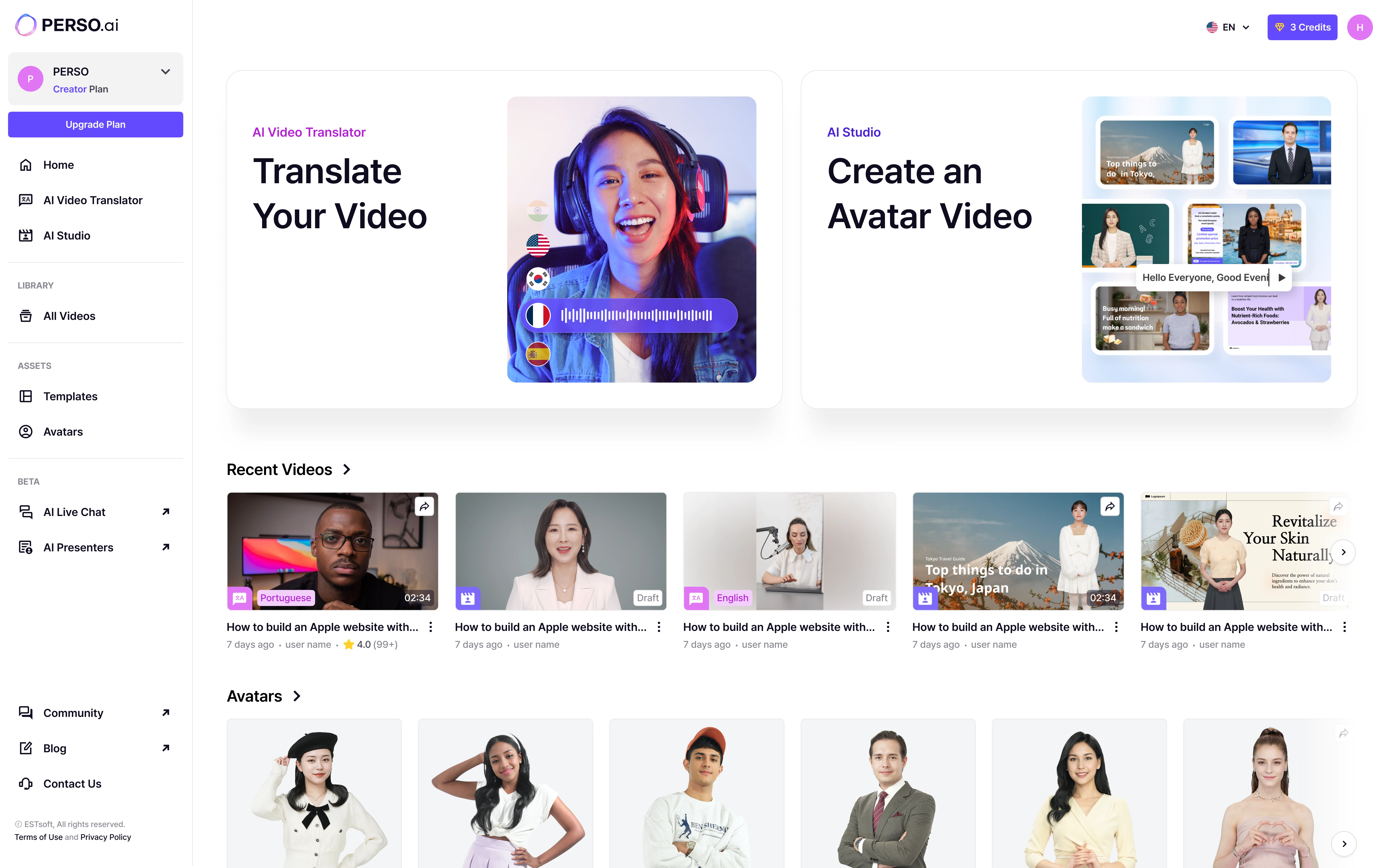Image resolution: width=1389 pixels, height=868 pixels.
Task: Click the Blog edit icon
Action: (26, 748)
